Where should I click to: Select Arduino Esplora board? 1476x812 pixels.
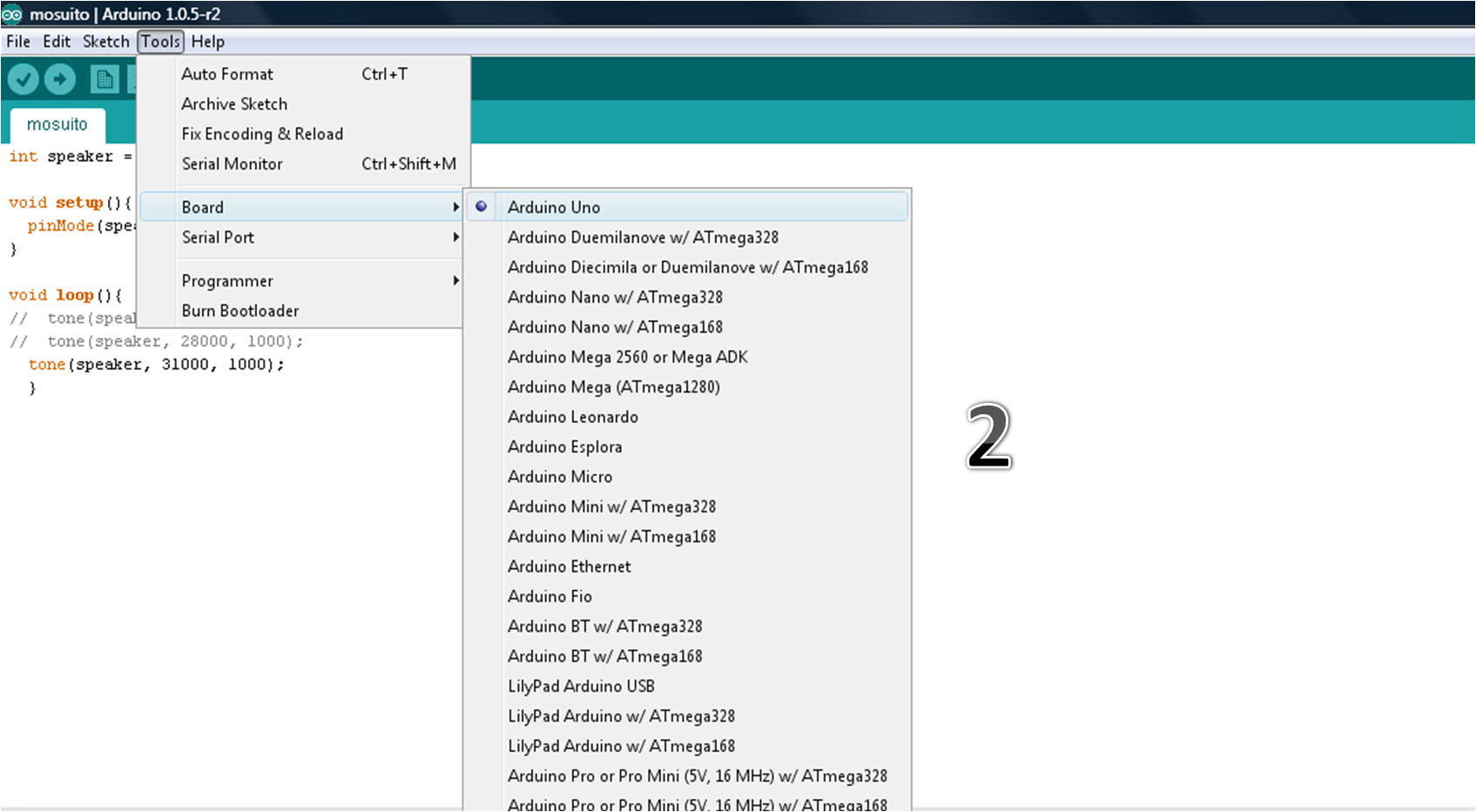coord(688,446)
